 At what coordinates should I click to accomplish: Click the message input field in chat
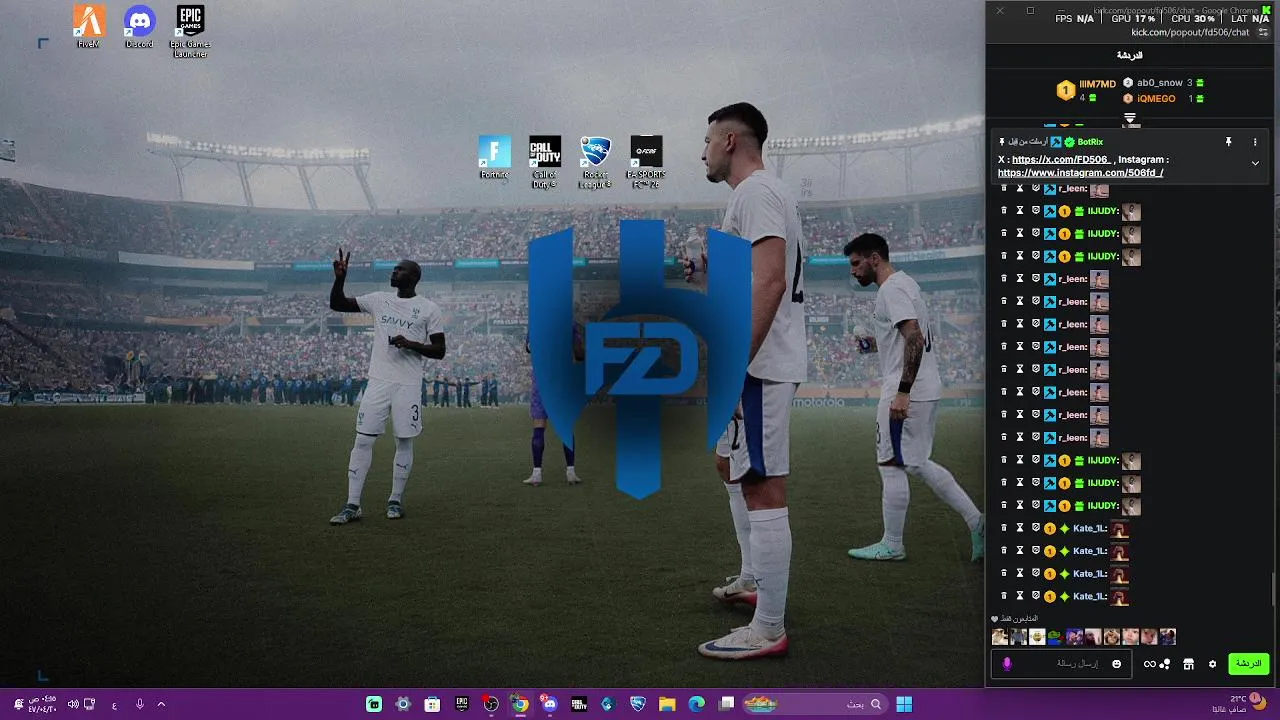(1060, 664)
